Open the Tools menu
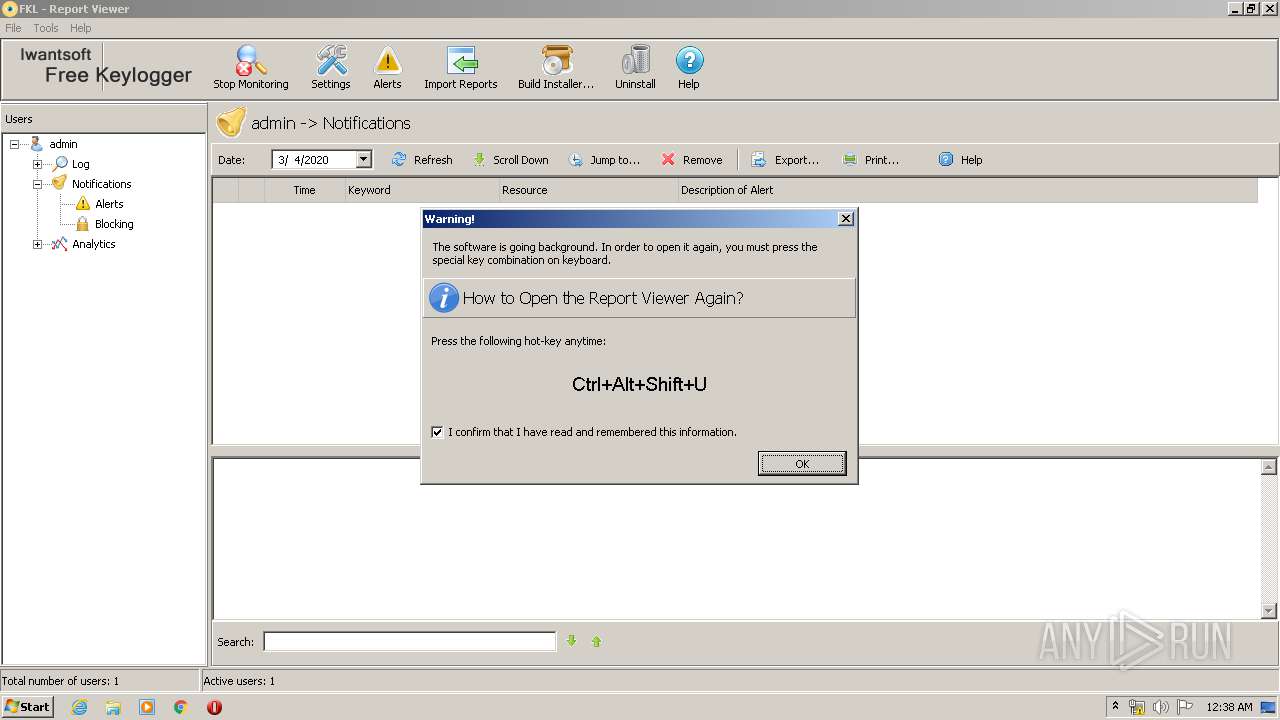Image resolution: width=1280 pixels, height=720 pixels. pyautogui.click(x=46, y=28)
